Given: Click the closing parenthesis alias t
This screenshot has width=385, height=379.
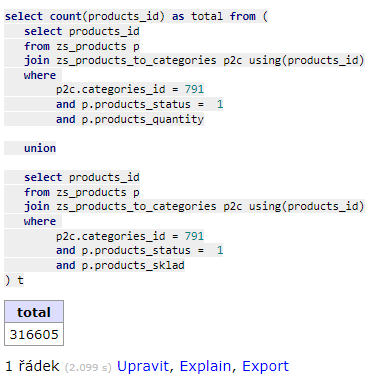Looking at the screenshot, I should click(x=14, y=280).
